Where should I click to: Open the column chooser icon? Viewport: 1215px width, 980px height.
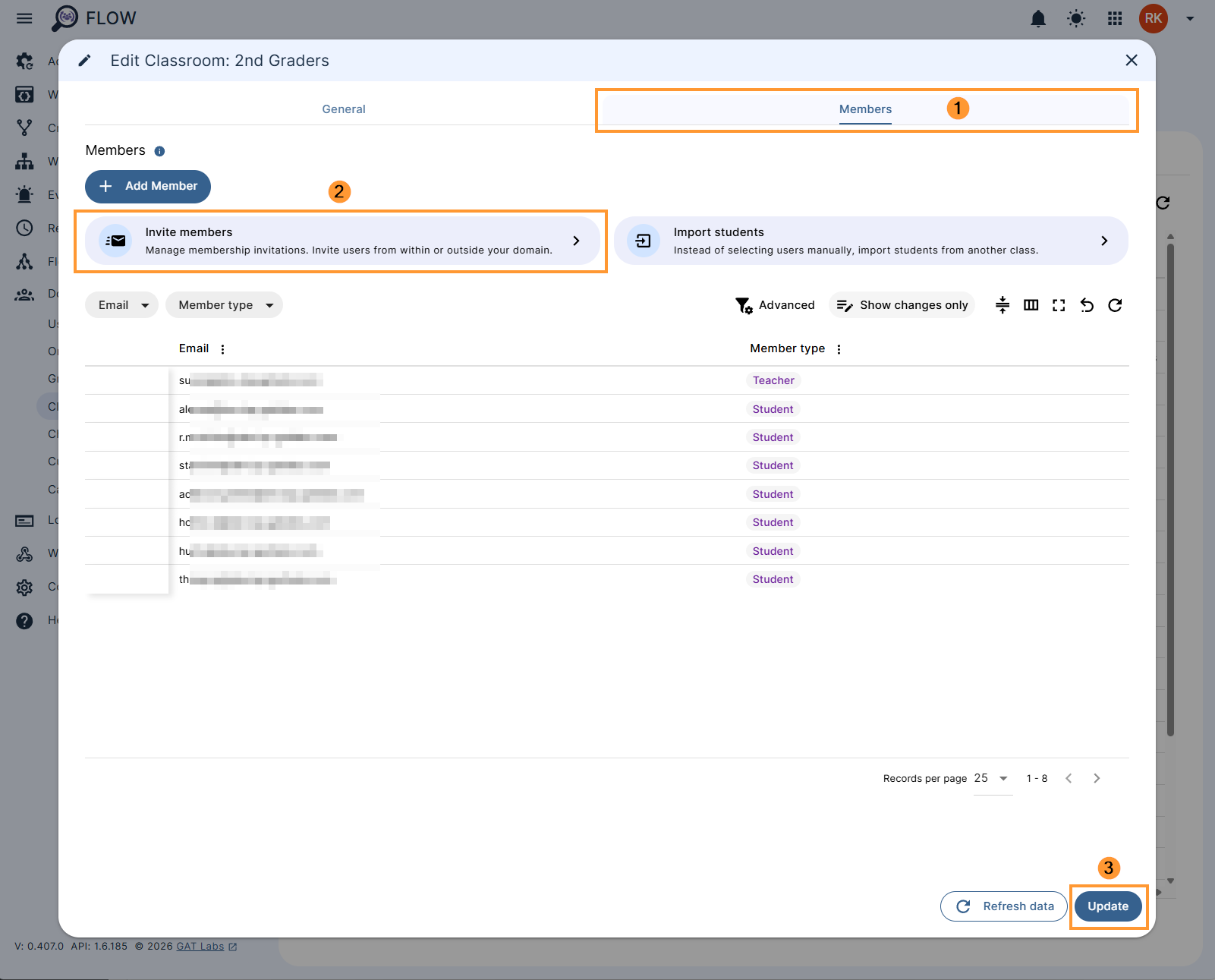point(1031,305)
